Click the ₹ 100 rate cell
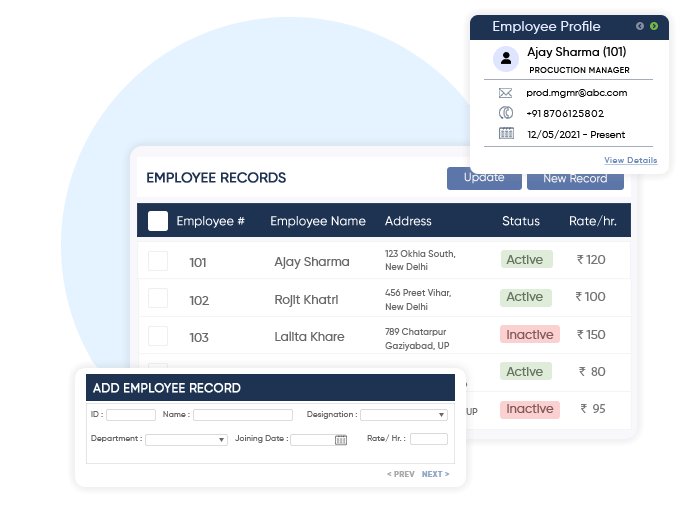 591,297
